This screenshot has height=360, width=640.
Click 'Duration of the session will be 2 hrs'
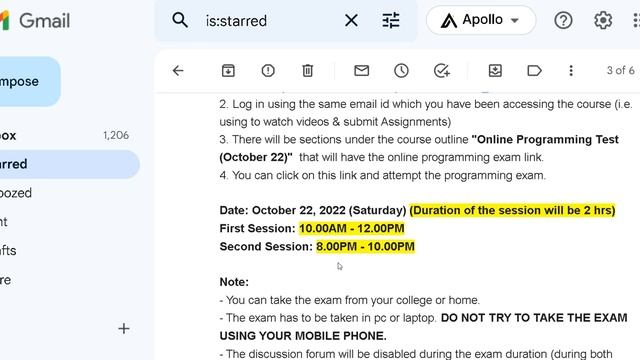[512, 210]
